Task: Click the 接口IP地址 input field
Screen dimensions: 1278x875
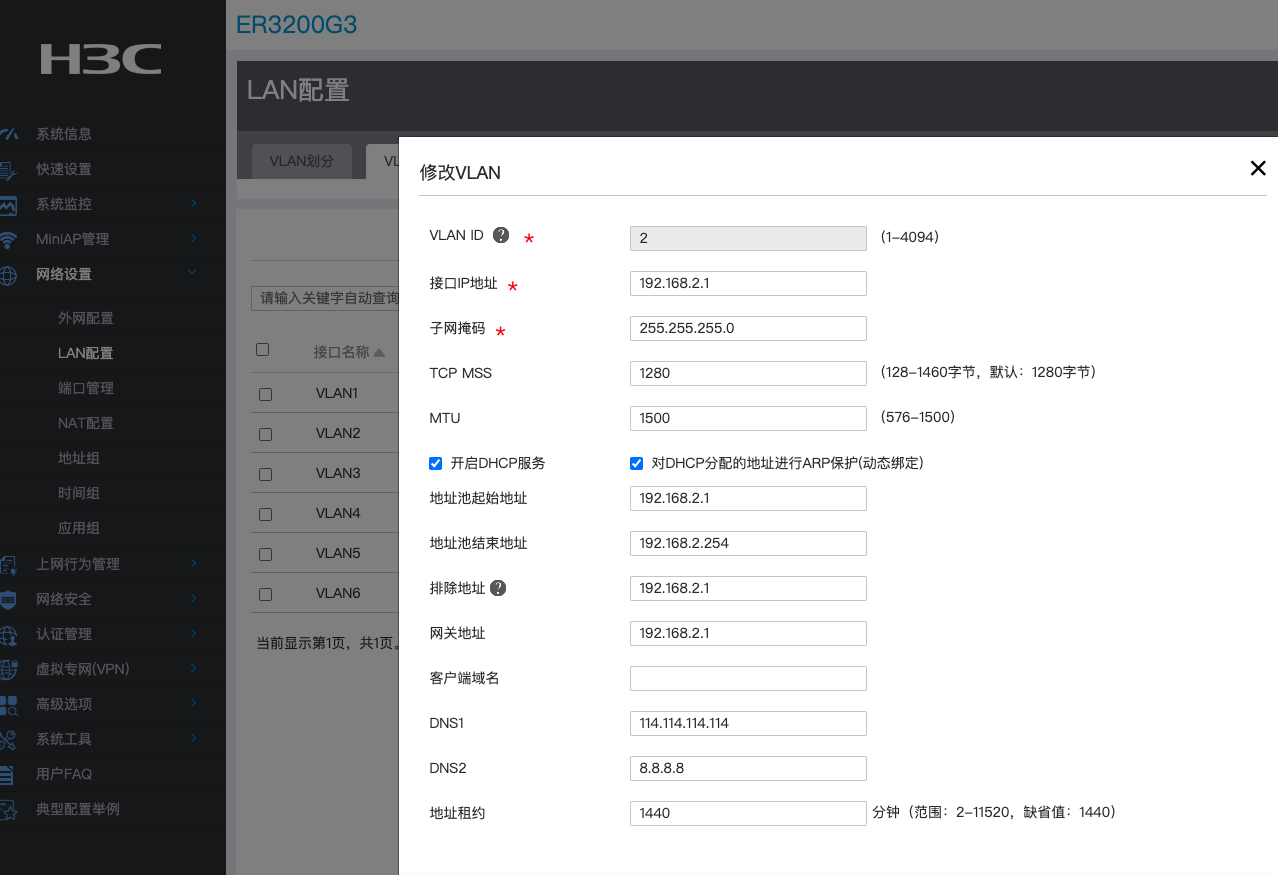Action: [748, 283]
